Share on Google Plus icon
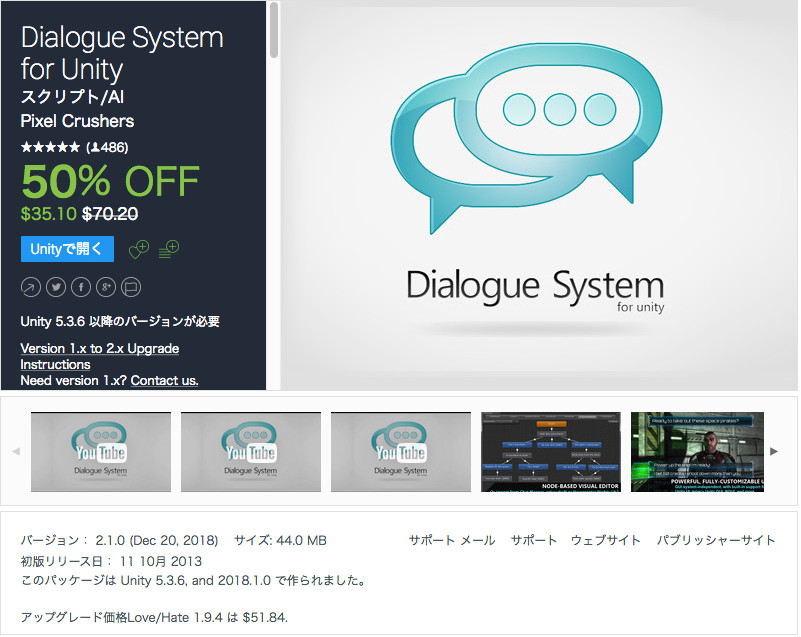Image resolution: width=801 pixels, height=637 pixels. pos(106,287)
